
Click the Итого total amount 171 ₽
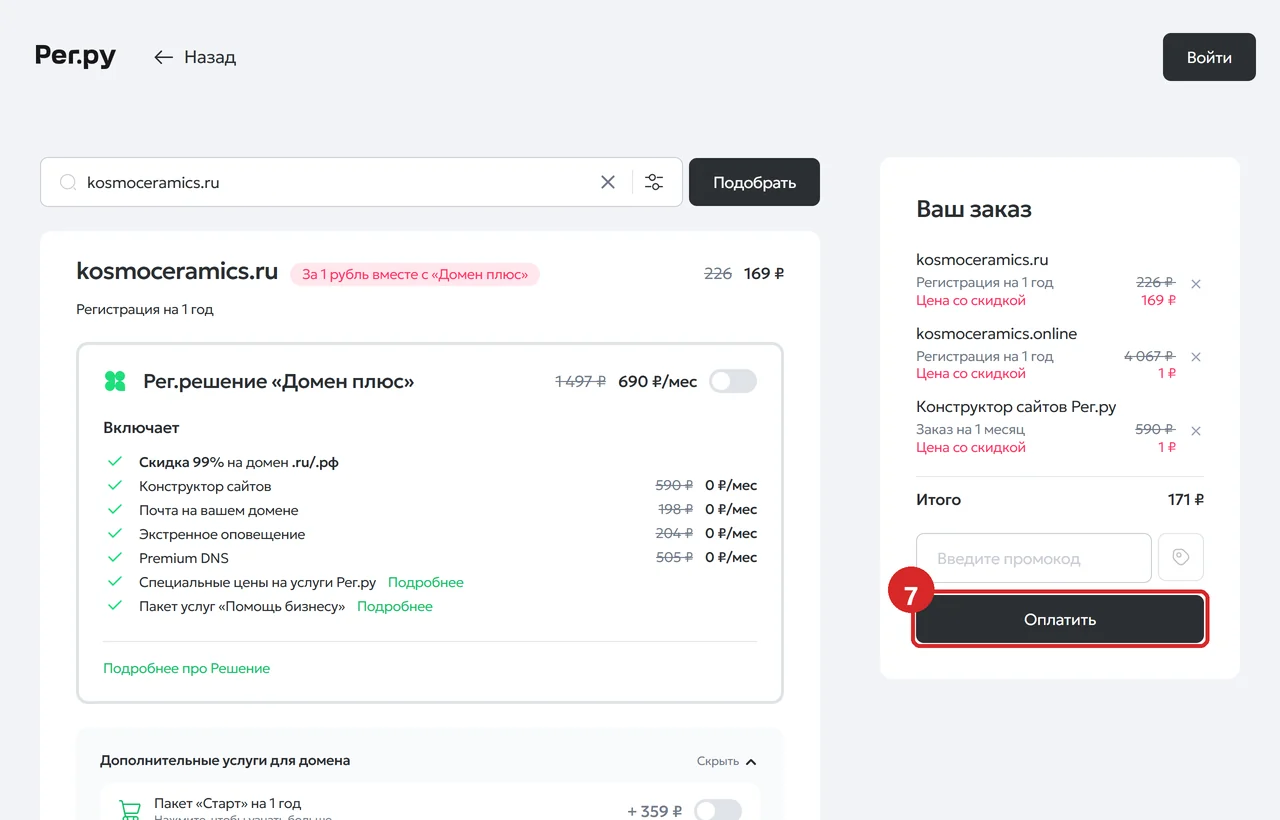pos(1186,500)
